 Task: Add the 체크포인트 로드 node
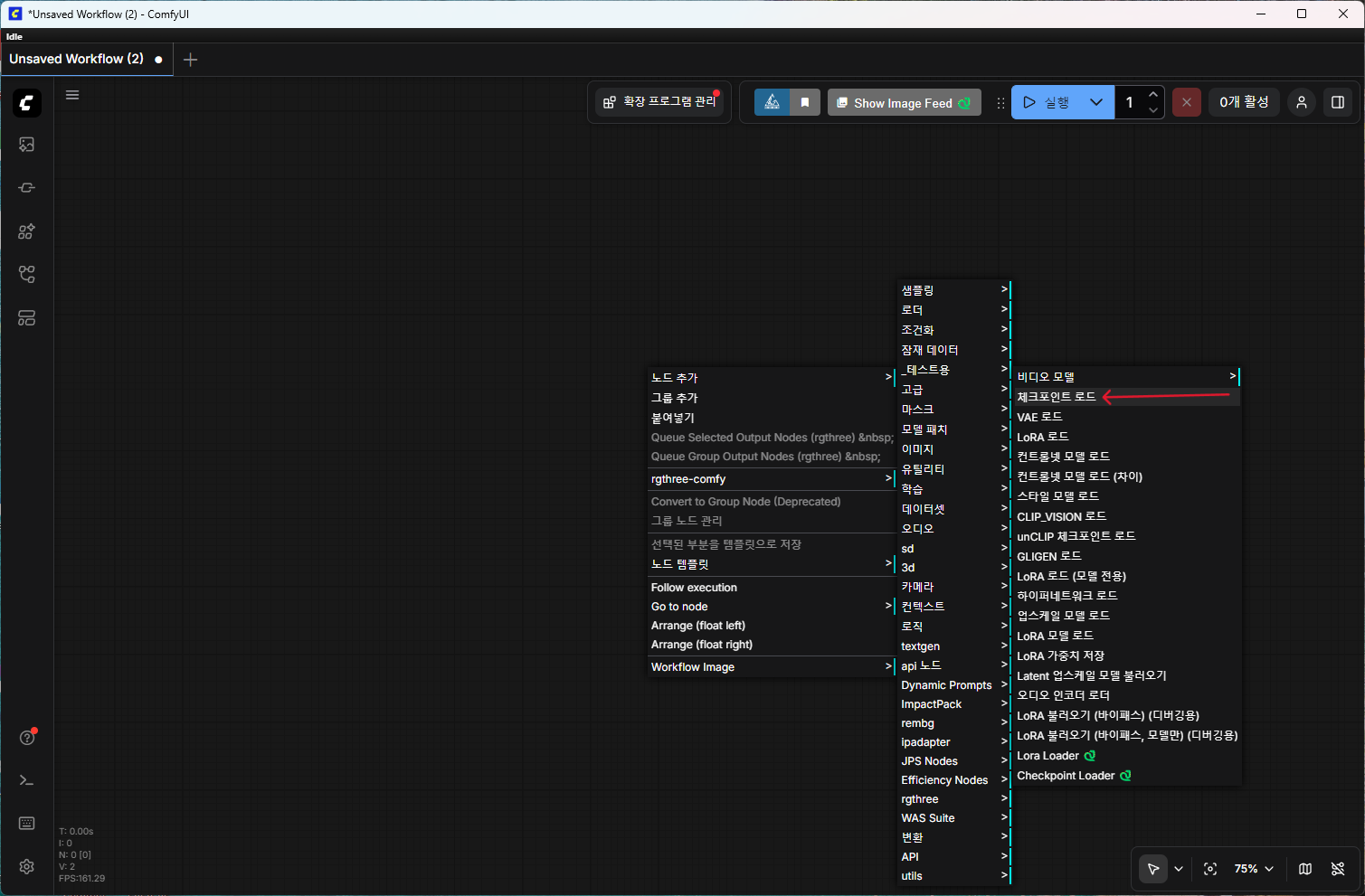click(1126, 397)
